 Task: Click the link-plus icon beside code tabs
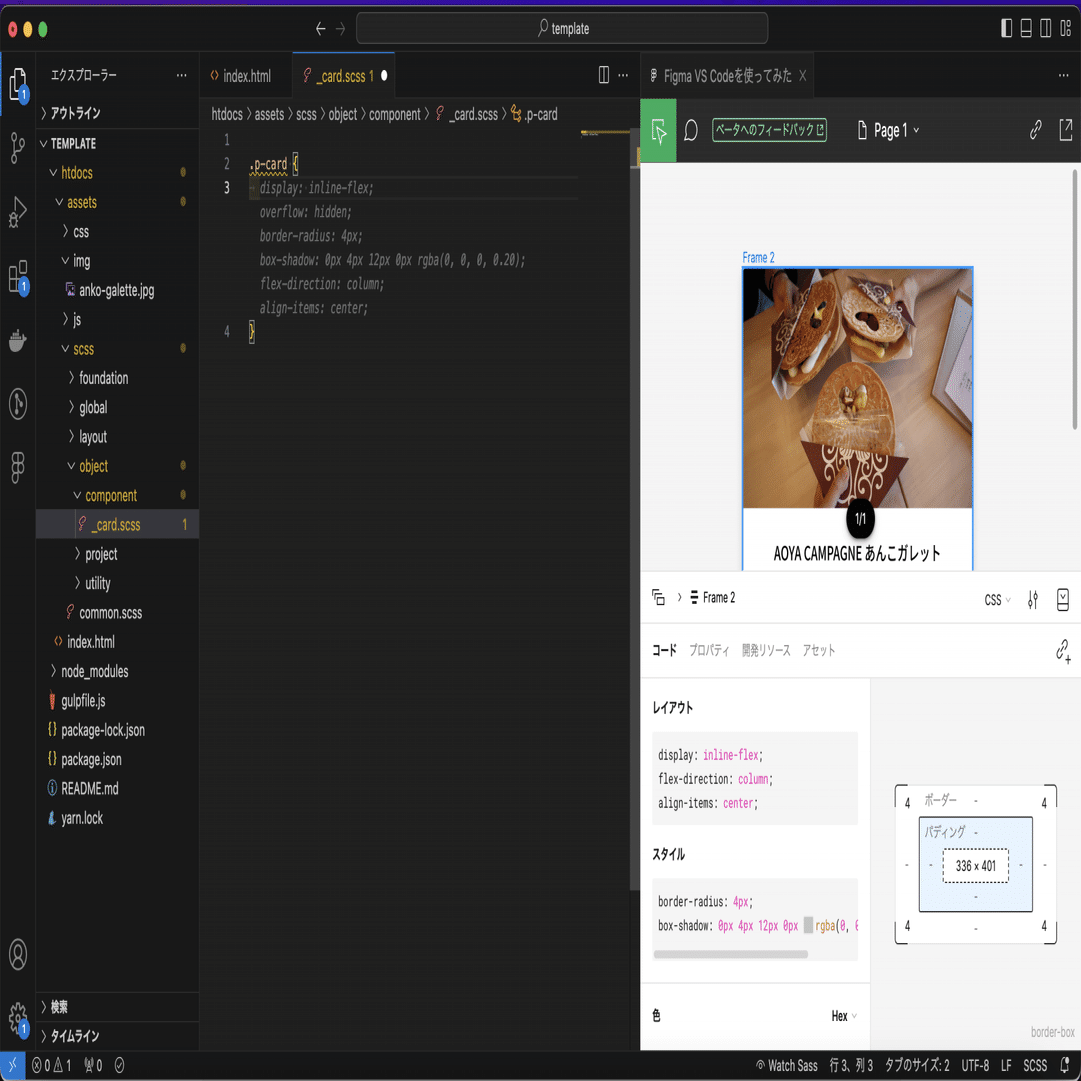1062,650
